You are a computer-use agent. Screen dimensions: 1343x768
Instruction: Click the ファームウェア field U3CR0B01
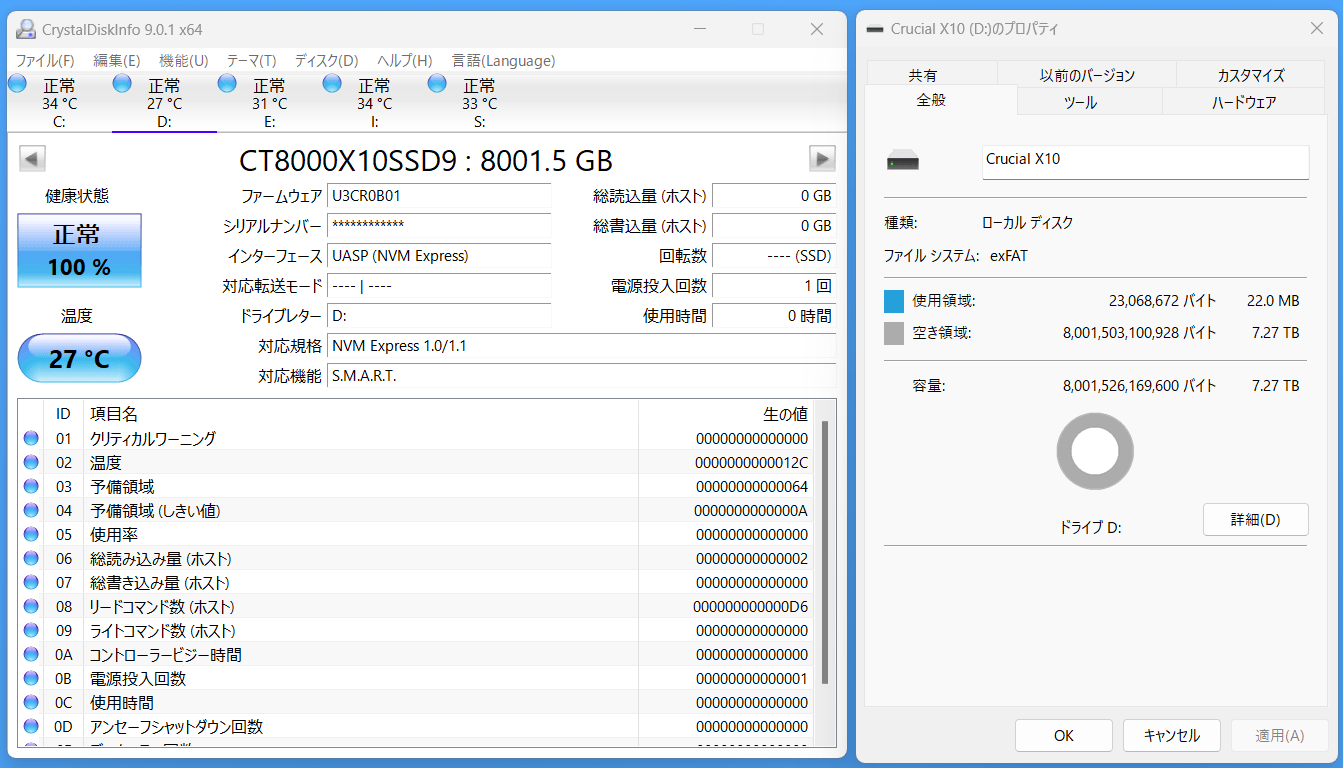[439, 196]
